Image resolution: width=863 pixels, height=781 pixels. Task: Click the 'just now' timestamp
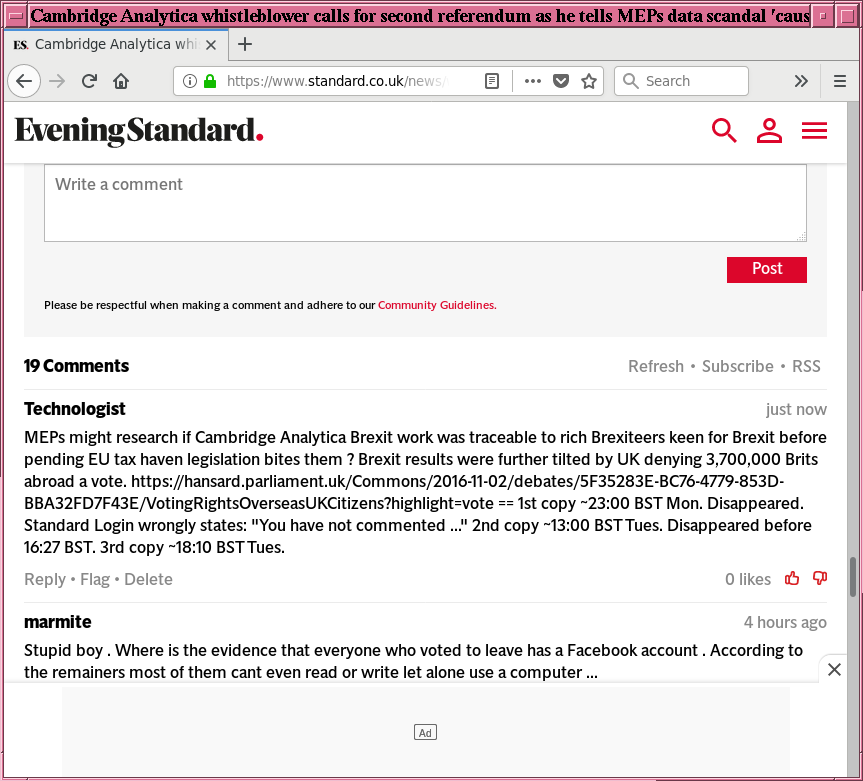(796, 409)
